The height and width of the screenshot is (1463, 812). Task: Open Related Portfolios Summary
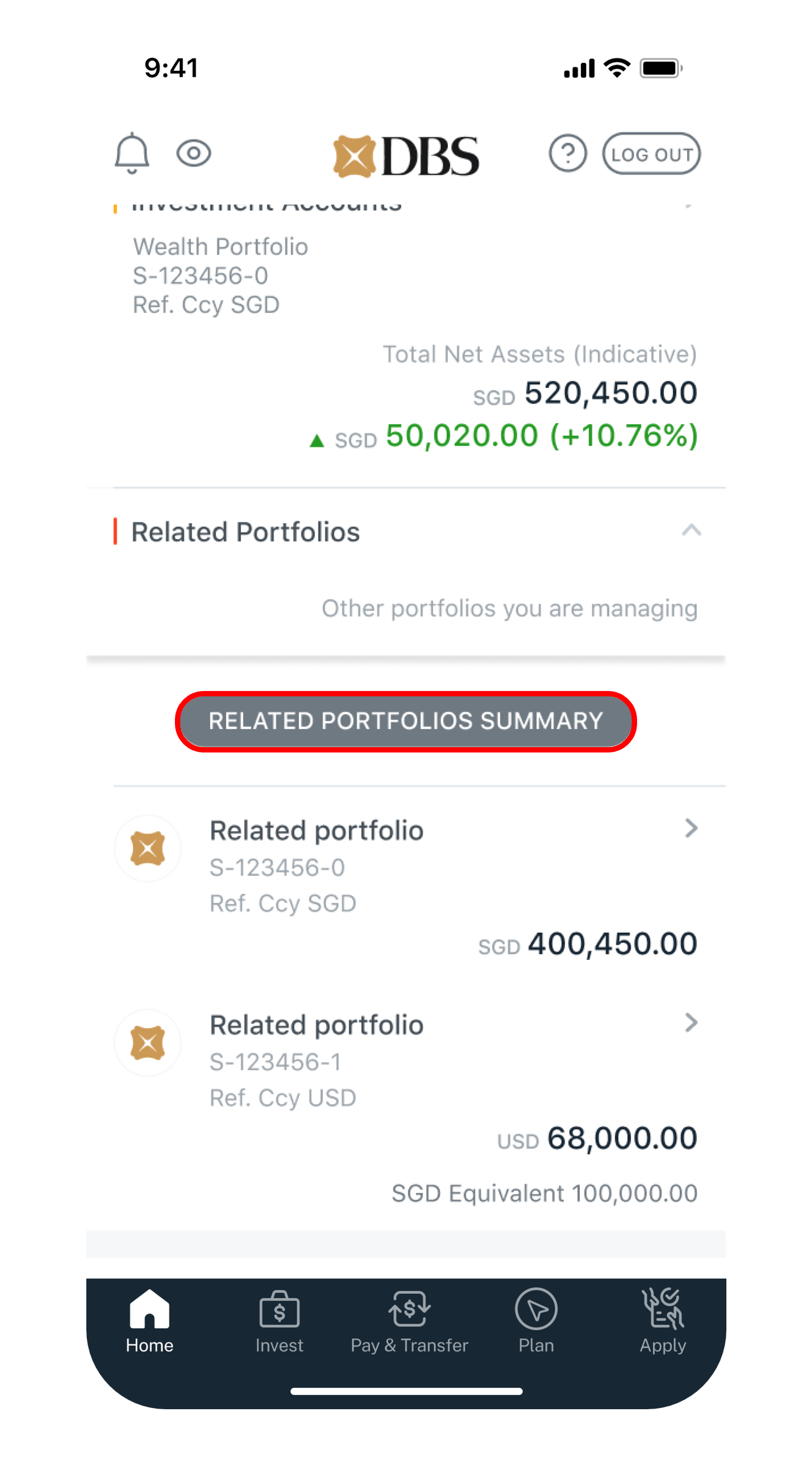pyautogui.click(x=406, y=721)
